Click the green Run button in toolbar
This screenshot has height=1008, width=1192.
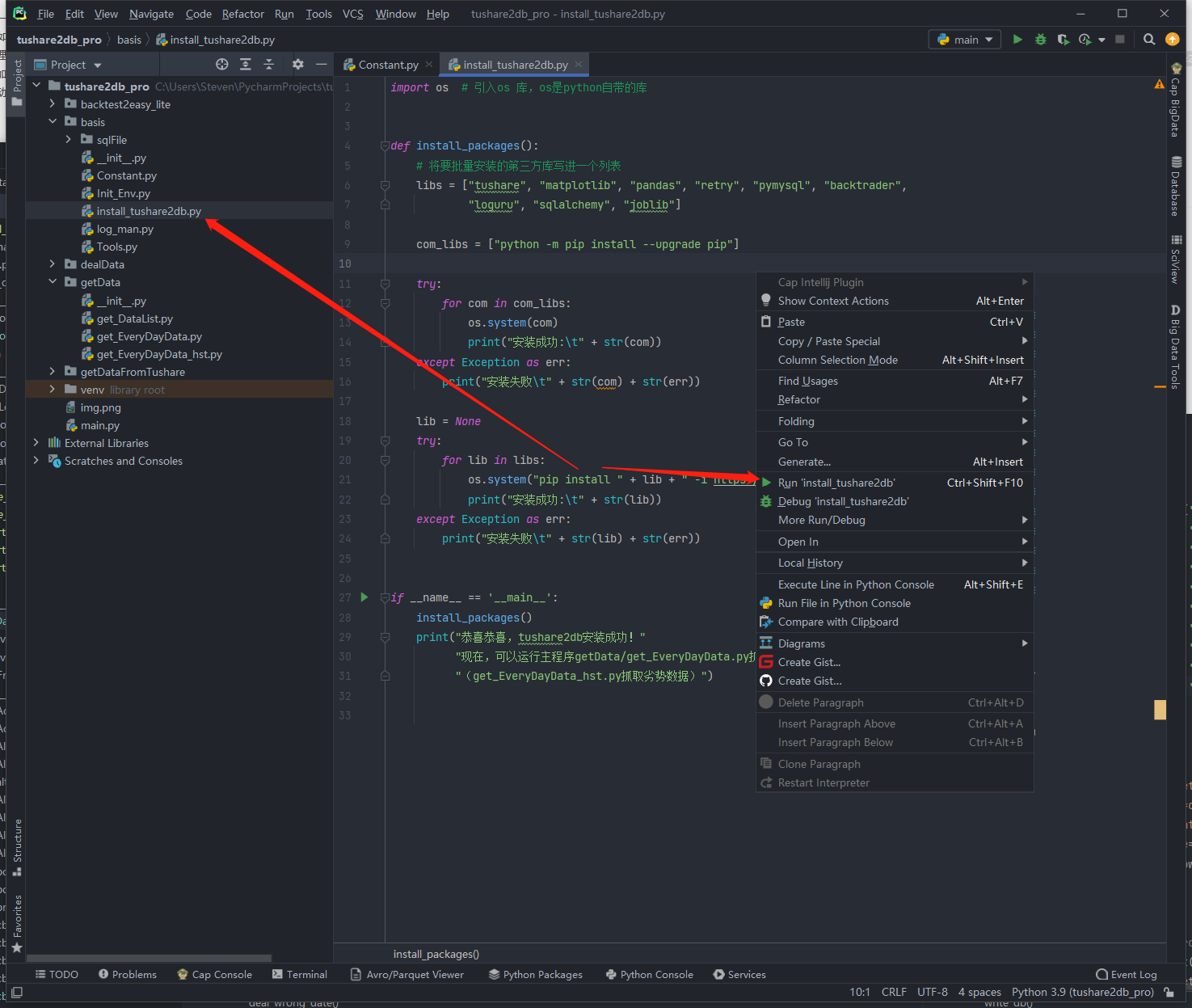[1017, 39]
